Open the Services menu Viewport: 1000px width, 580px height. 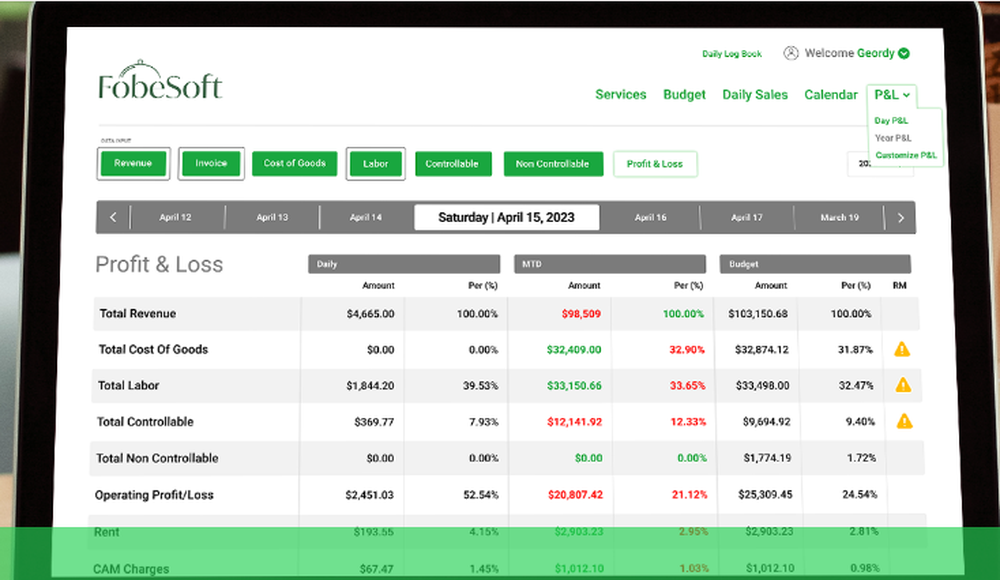coord(621,94)
